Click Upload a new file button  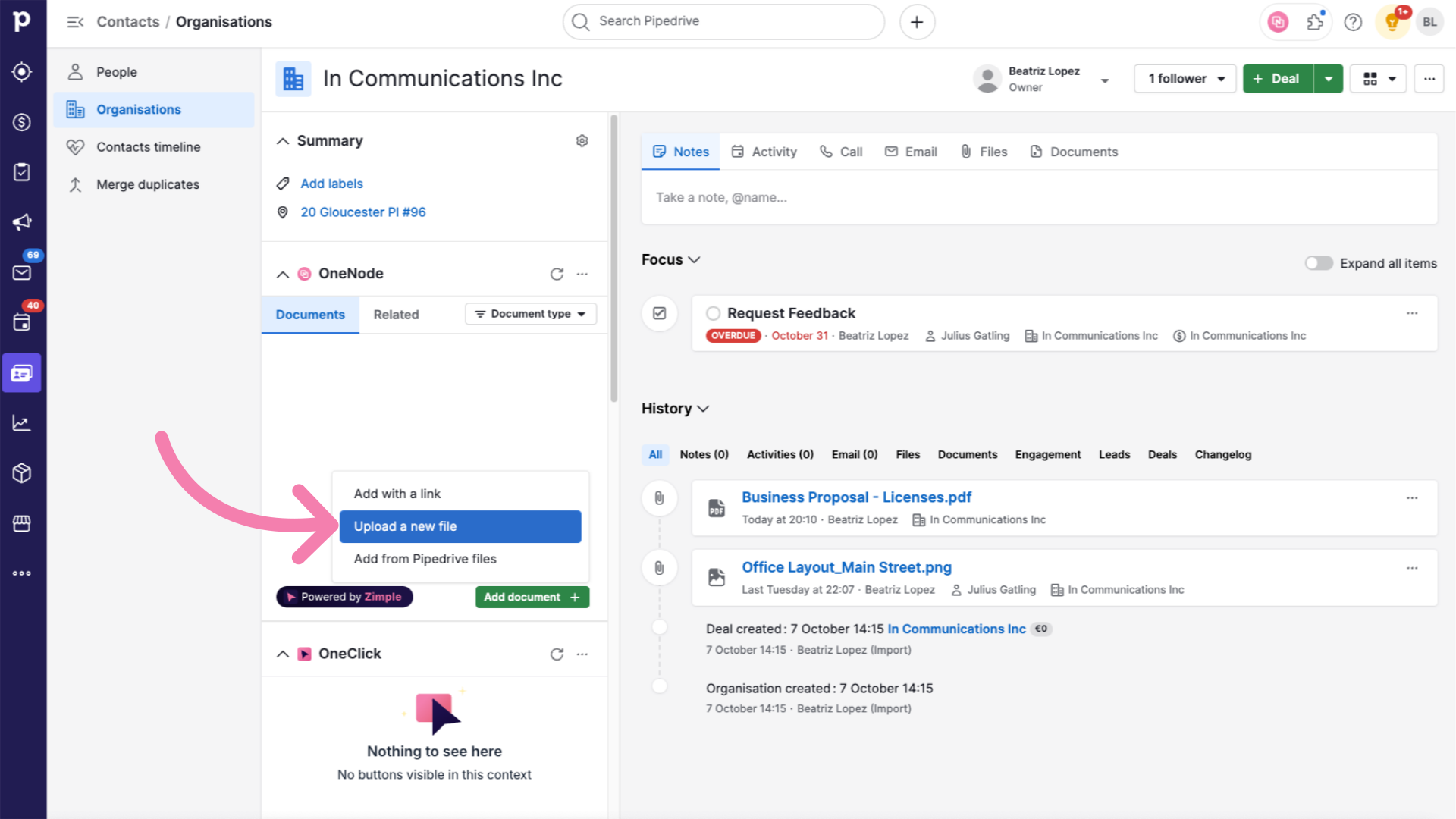coord(461,526)
